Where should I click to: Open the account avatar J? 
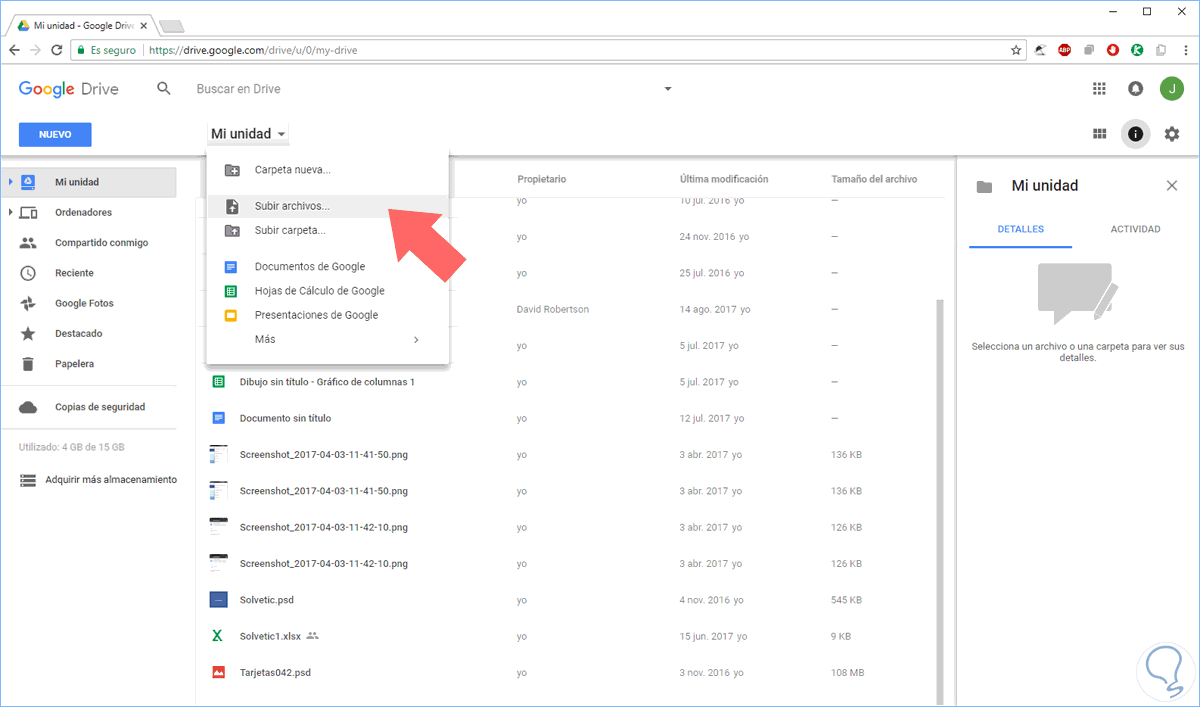click(x=1172, y=89)
